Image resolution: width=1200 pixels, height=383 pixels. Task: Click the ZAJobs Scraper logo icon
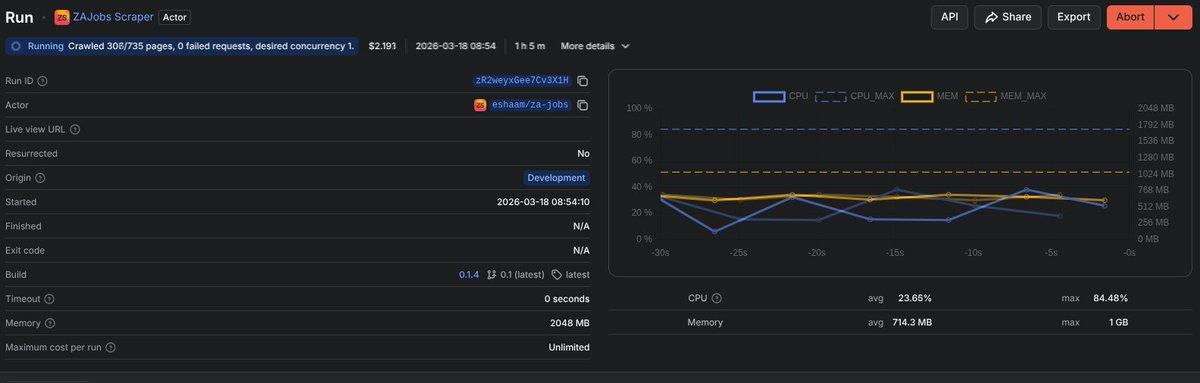[62, 17]
